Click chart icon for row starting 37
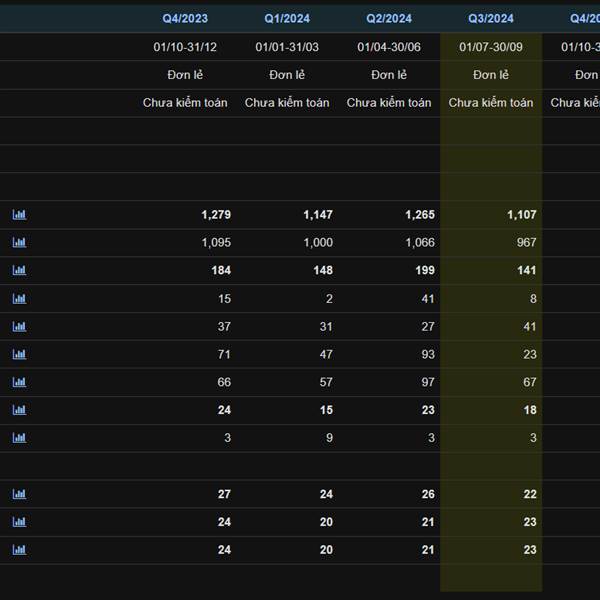 click(19, 326)
